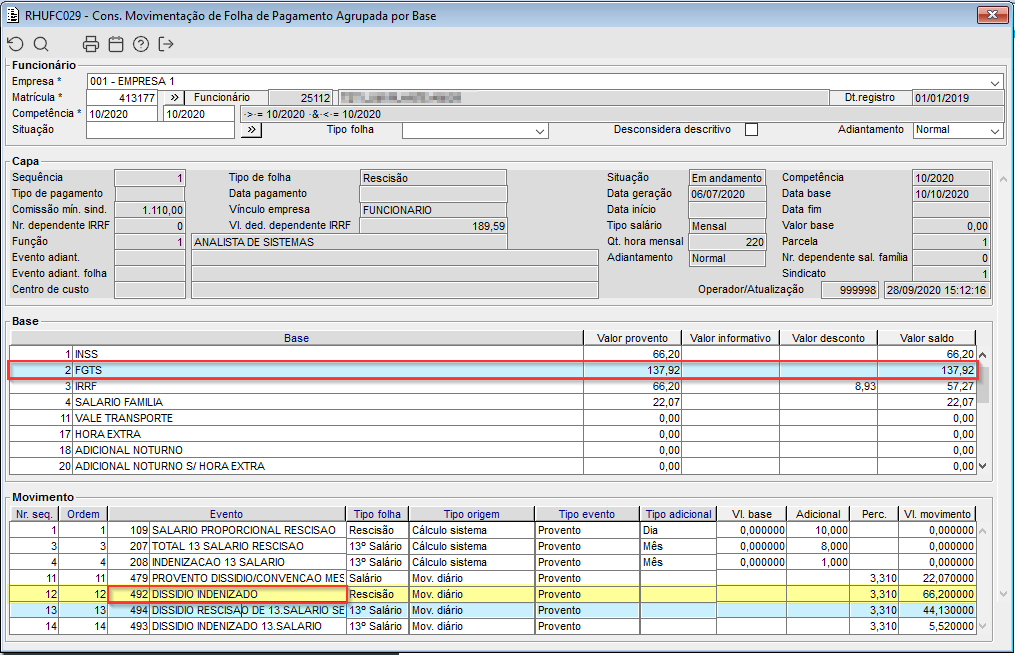This screenshot has height=655, width=1015.
Task: Click the exit arrow toolbar icon
Action: 166,44
